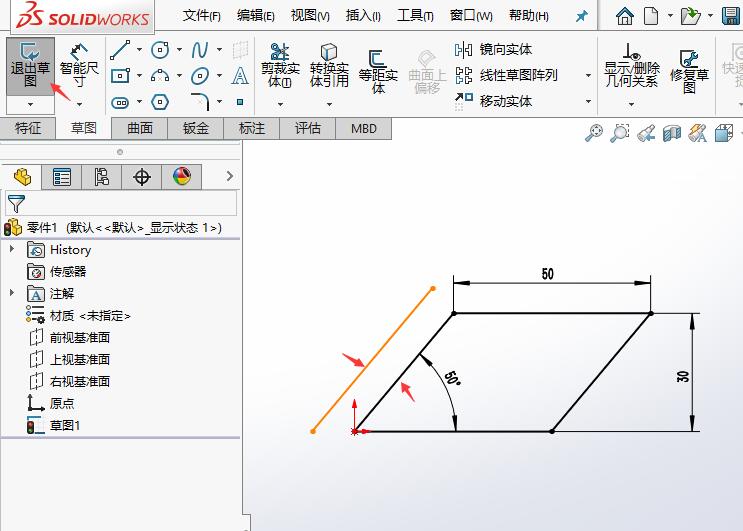Click the Home icon in title bar
The height and width of the screenshot is (531, 743).
pyautogui.click(x=625, y=16)
